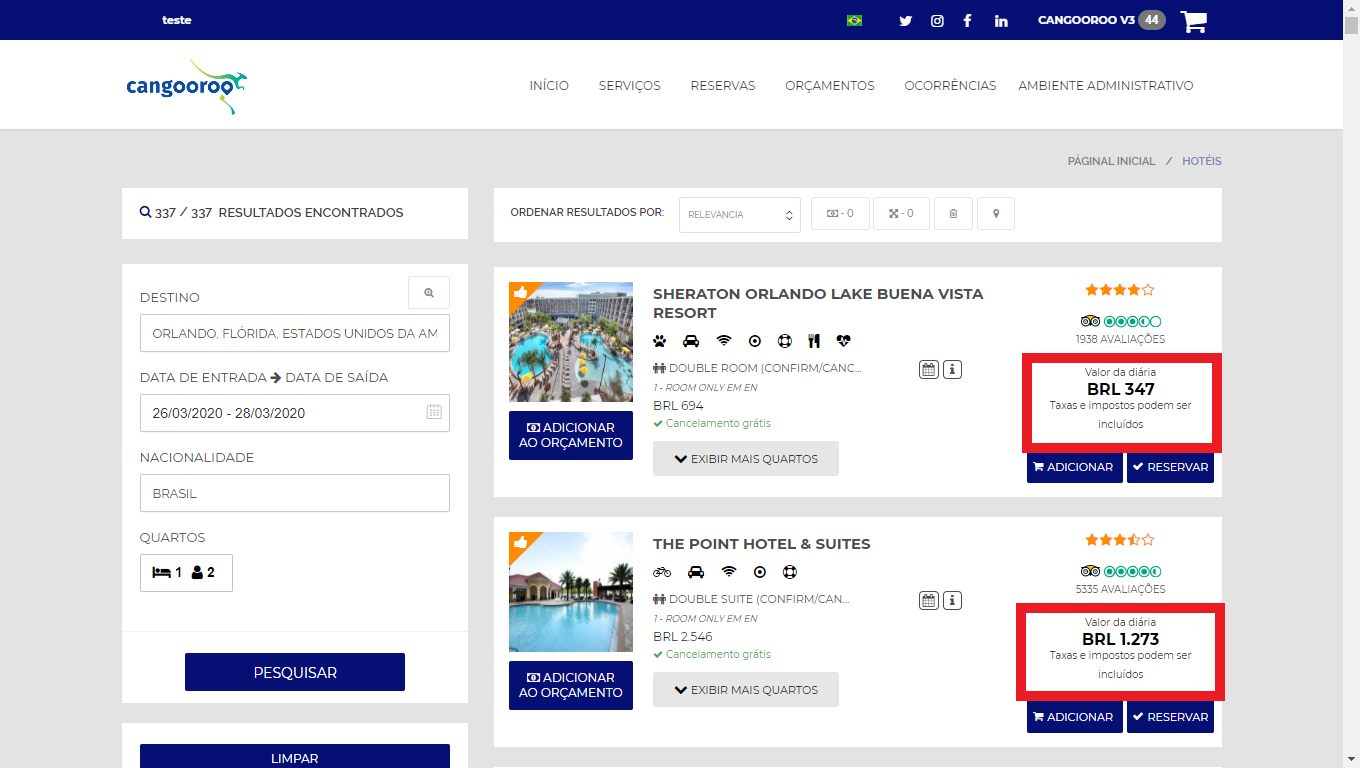Open the Início menu item
Viewport: 1360px width, 768px height.
549,86
